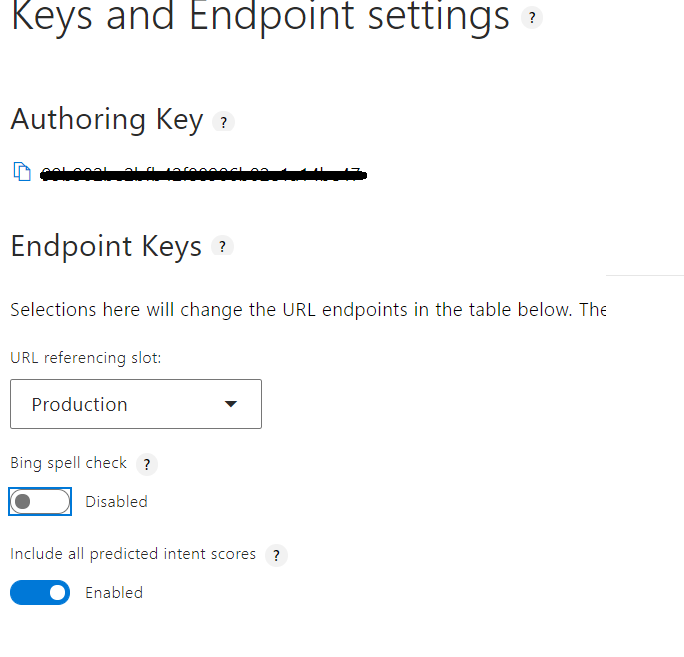Viewport: 684px width, 657px height.
Task: Disable the Include all predicted intent scores toggle
Action: point(40,593)
